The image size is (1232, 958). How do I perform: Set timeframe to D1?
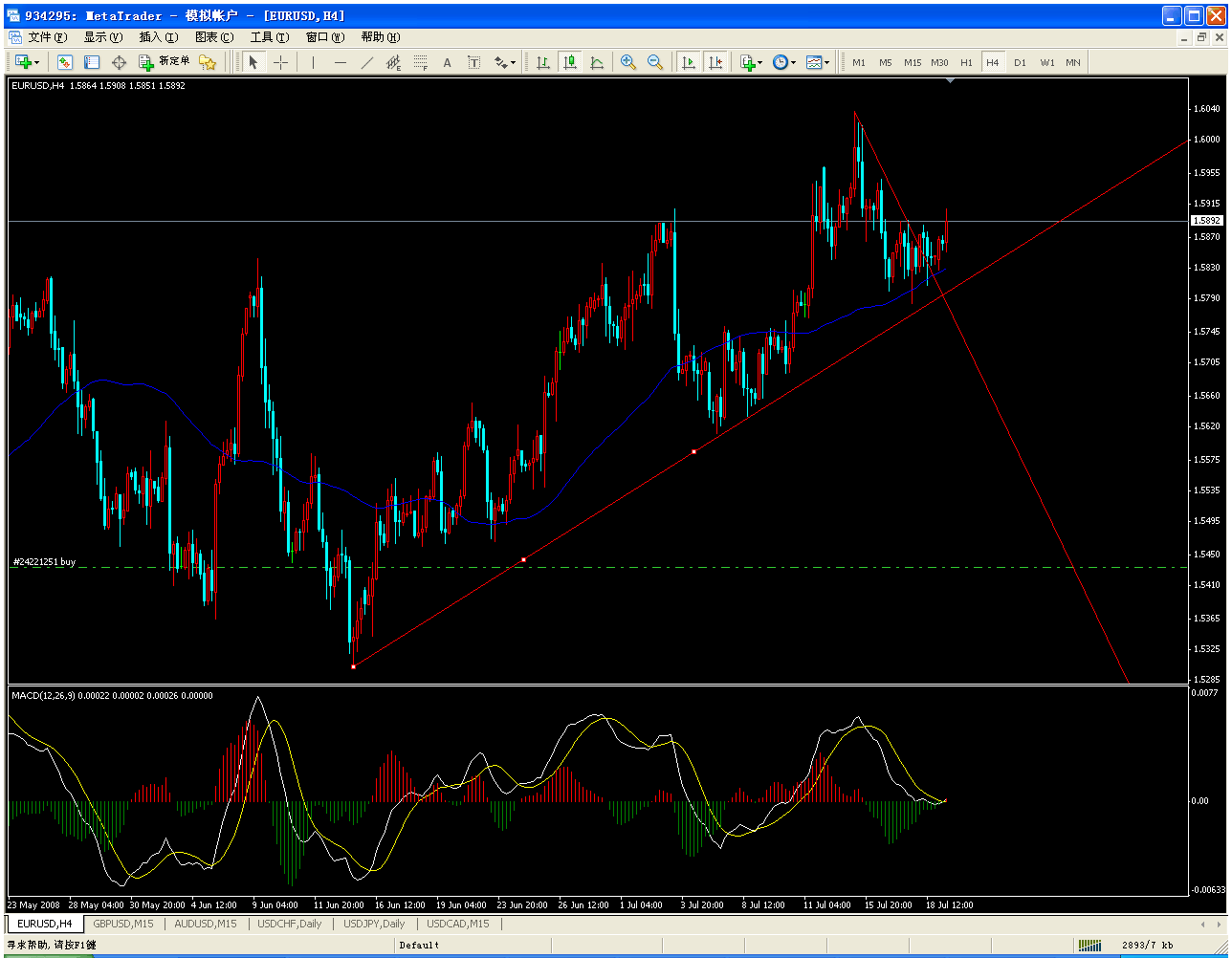[x=1020, y=62]
